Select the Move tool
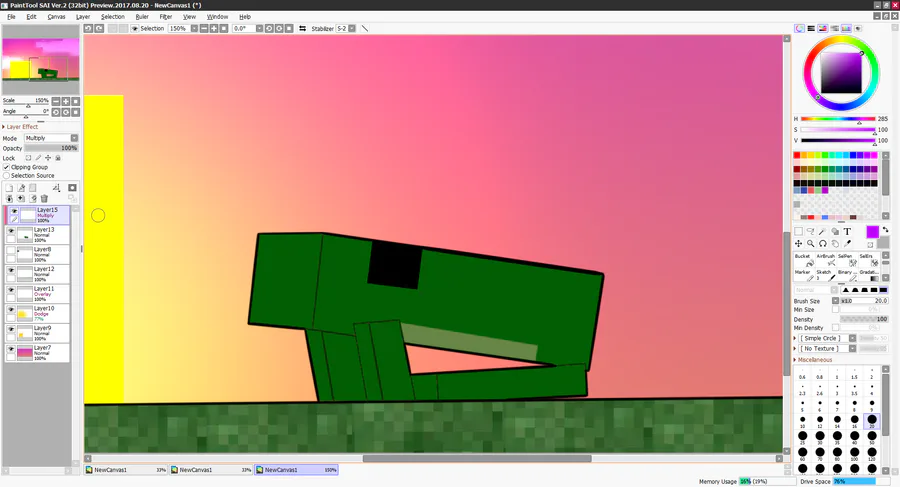The image size is (900, 487). [798, 244]
